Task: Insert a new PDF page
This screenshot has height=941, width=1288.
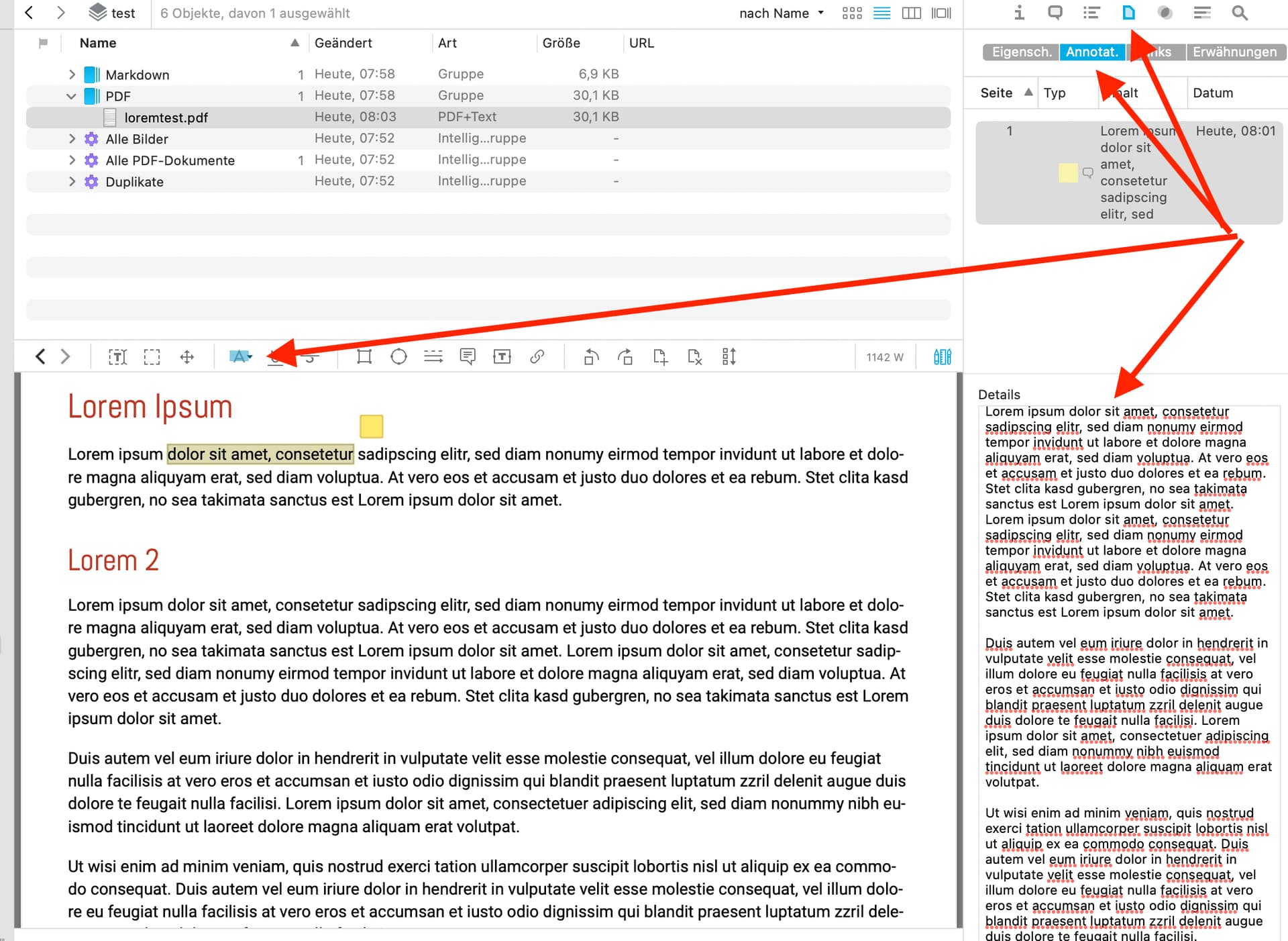Action: [660, 356]
